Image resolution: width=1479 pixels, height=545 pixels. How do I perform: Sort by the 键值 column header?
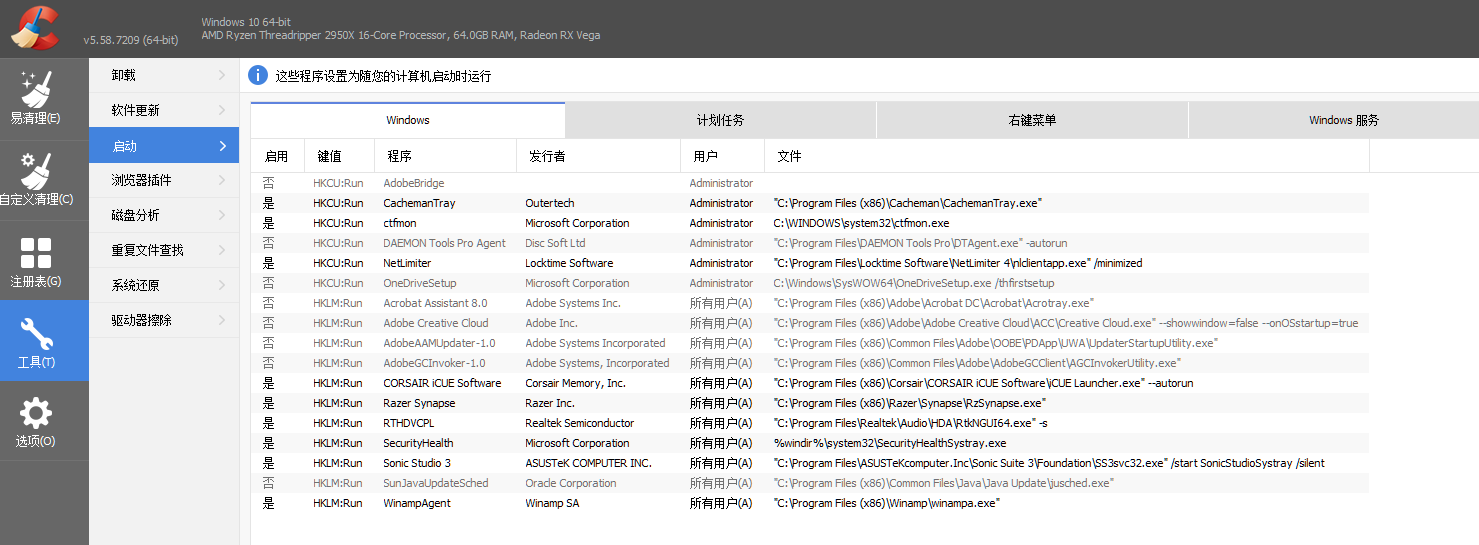tap(339, 156)
